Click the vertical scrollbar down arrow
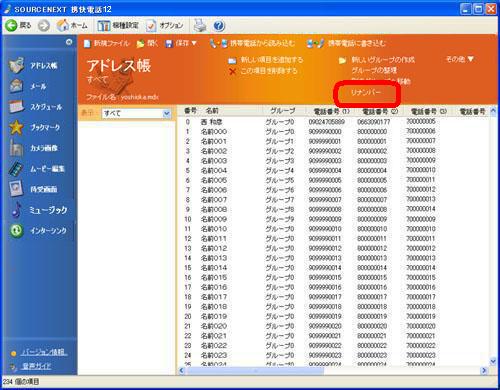The image size is (500, 390). (x=493, y=361)
